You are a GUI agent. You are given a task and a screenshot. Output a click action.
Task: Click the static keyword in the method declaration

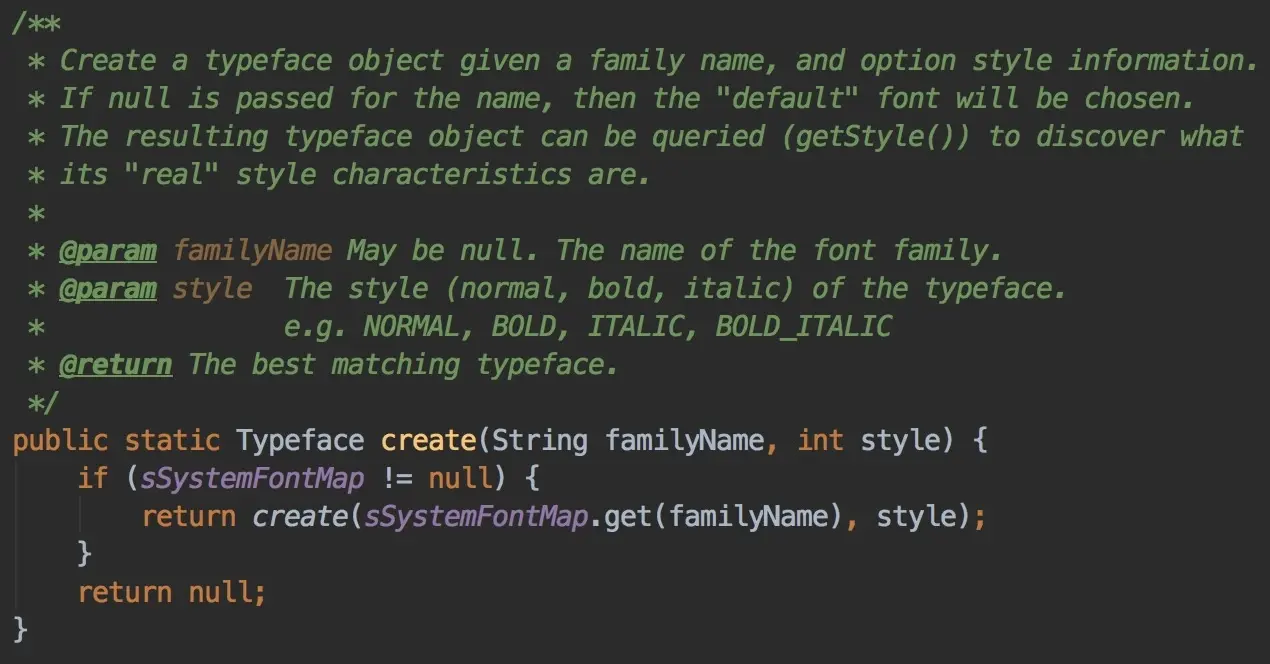point(173,440)
